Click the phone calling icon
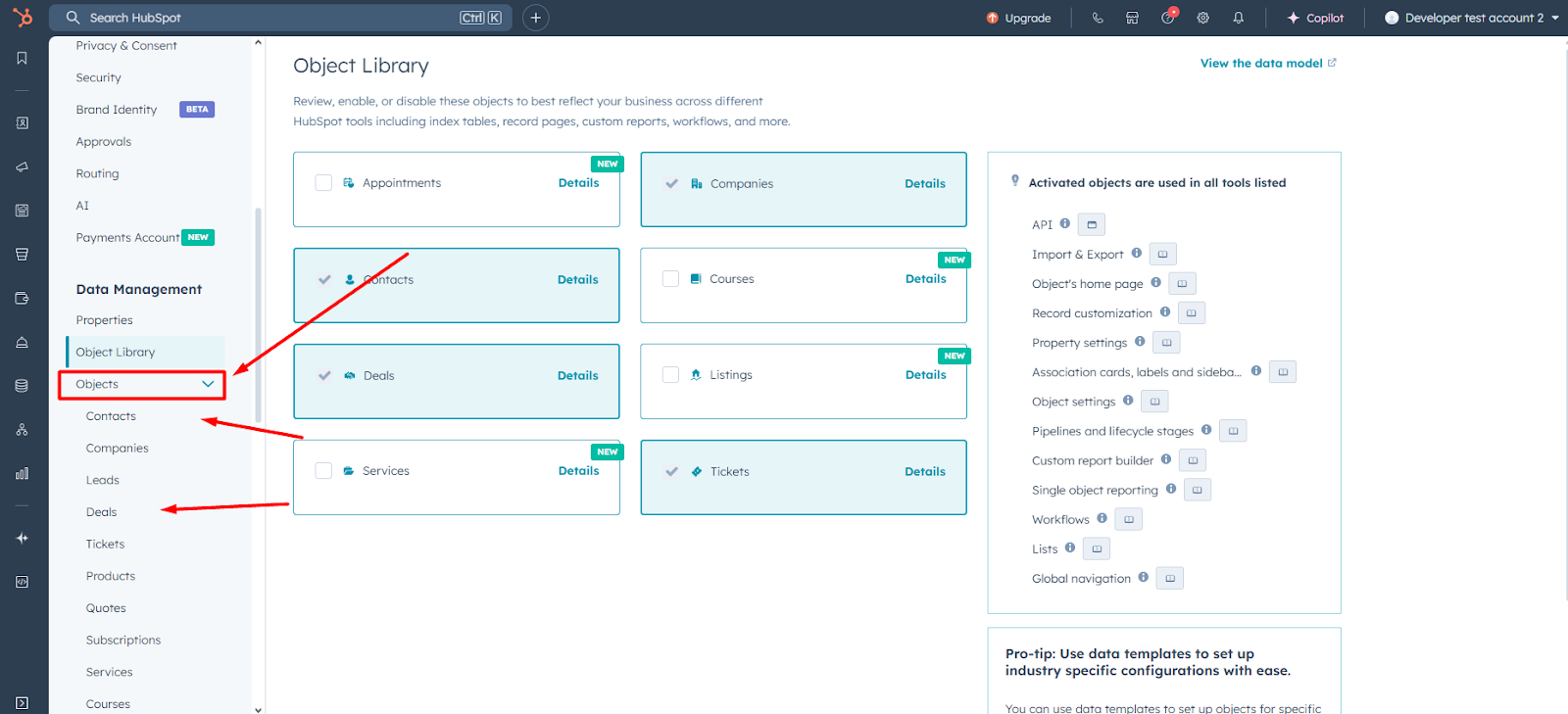This screenshot has height=714, width=1568. (1098, 18)
